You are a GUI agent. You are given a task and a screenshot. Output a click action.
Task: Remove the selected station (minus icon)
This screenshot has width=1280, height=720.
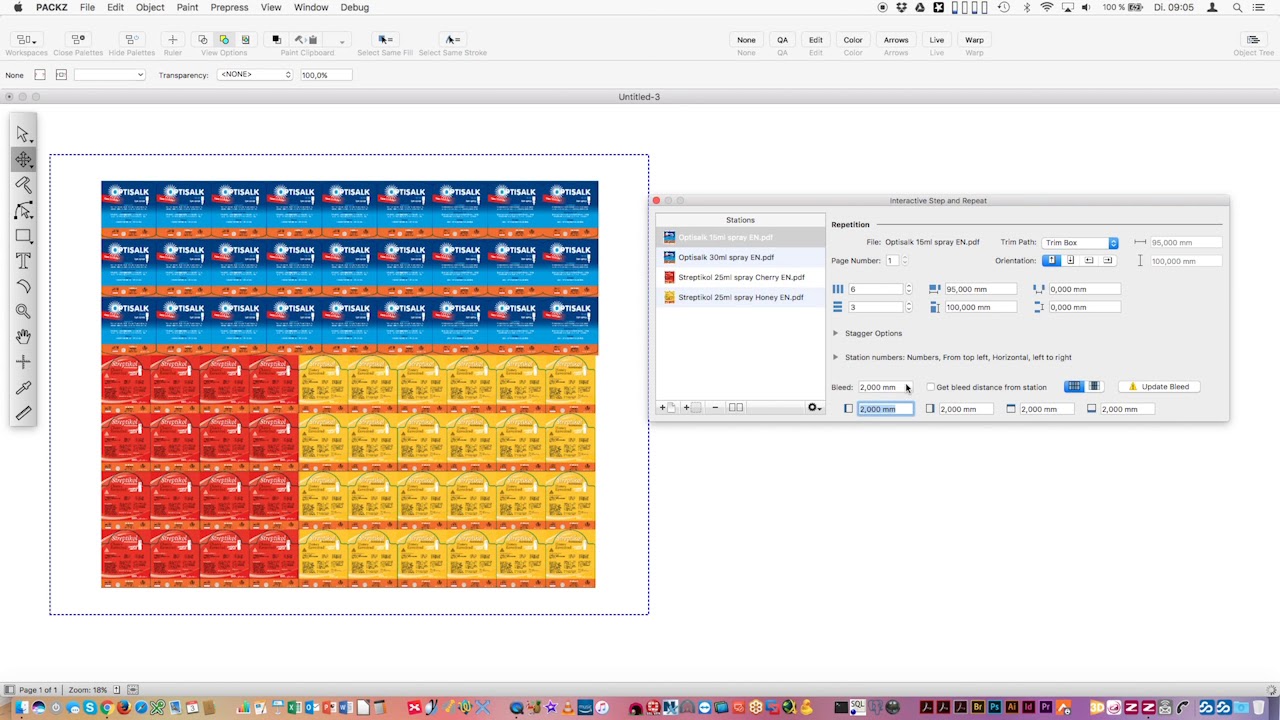(x=715, y=408)
